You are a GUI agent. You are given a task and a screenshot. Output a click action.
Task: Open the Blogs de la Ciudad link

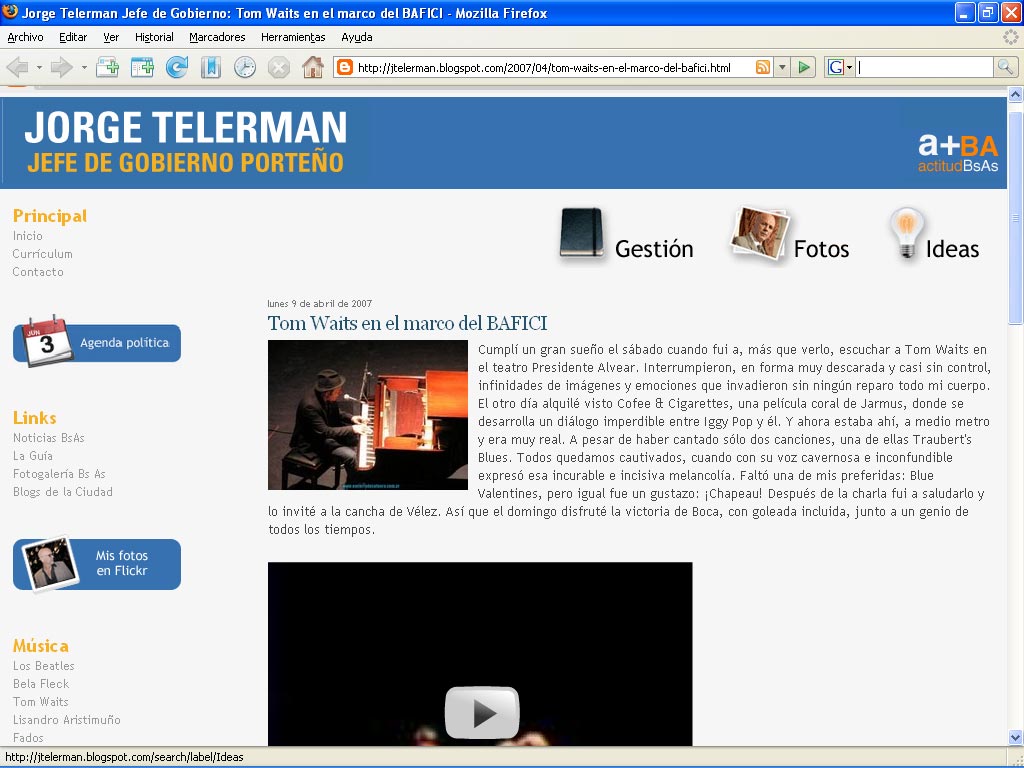63,492
